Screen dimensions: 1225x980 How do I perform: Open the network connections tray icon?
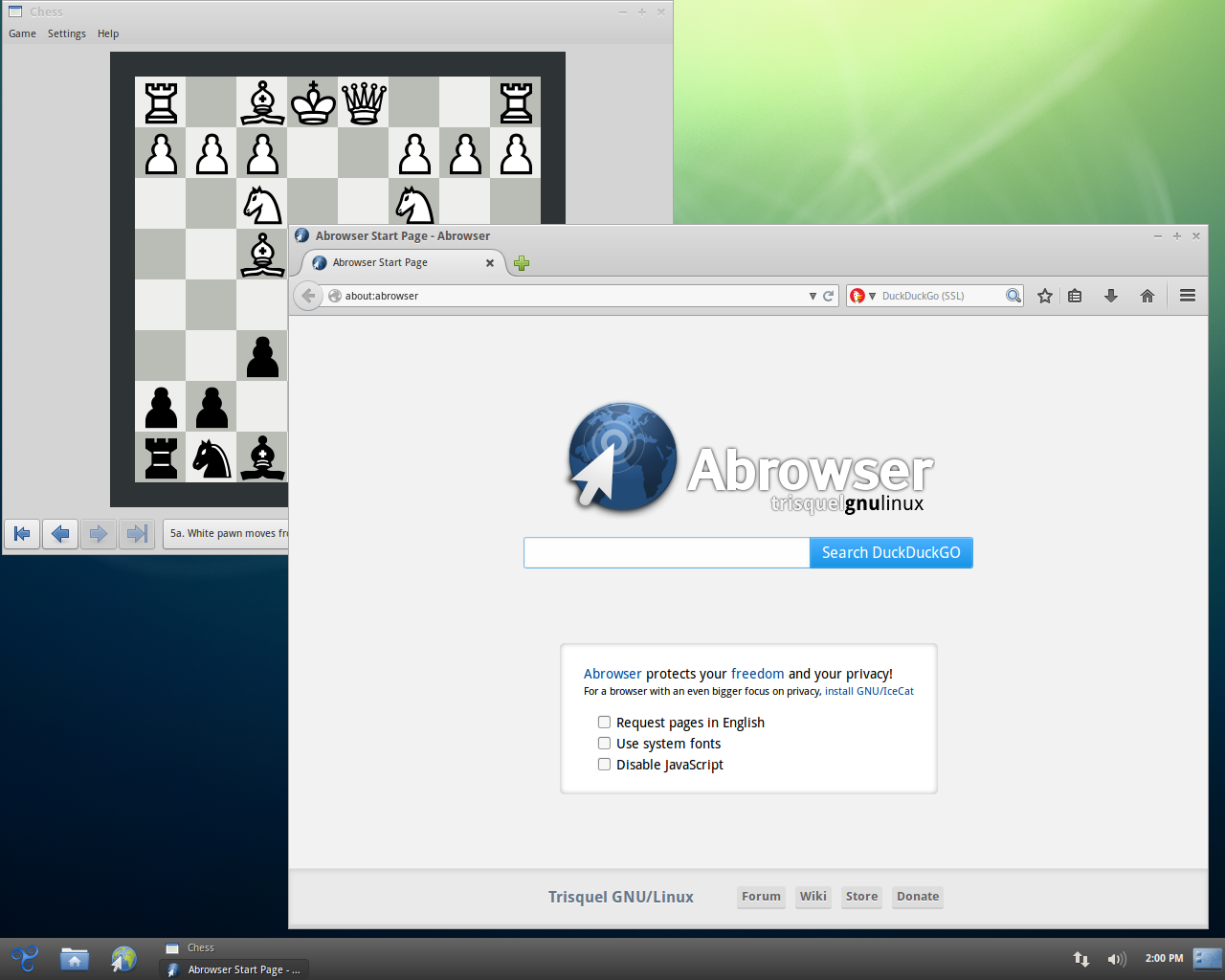pos(1081,958)
